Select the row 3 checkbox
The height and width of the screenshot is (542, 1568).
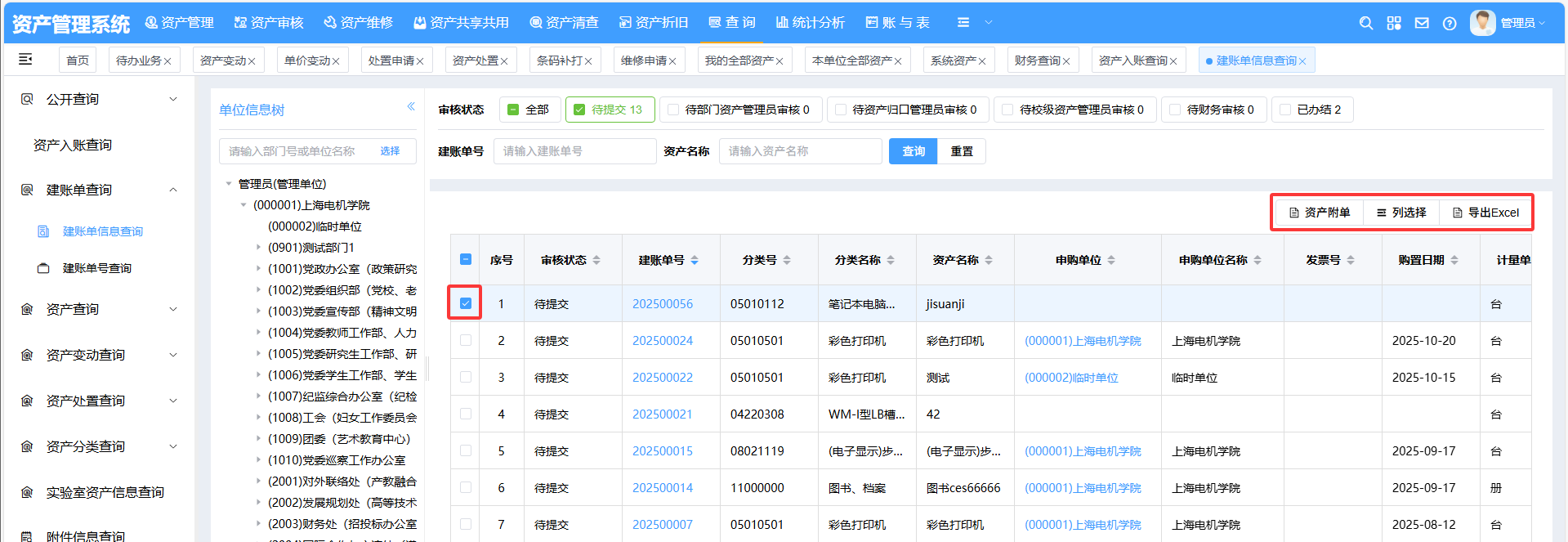tap(466, 377)
